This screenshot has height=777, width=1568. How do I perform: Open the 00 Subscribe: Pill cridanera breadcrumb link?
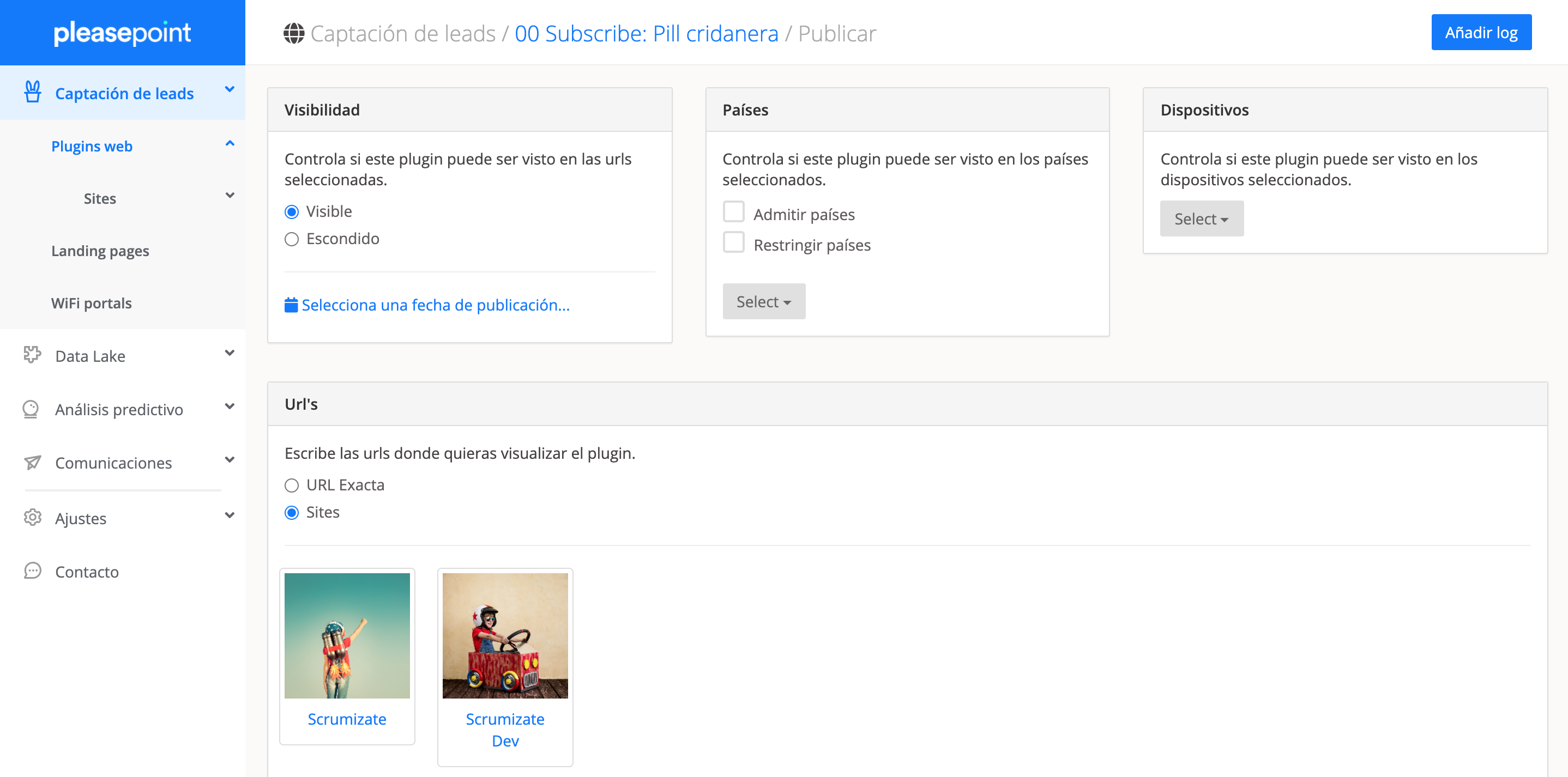point(646,33)
